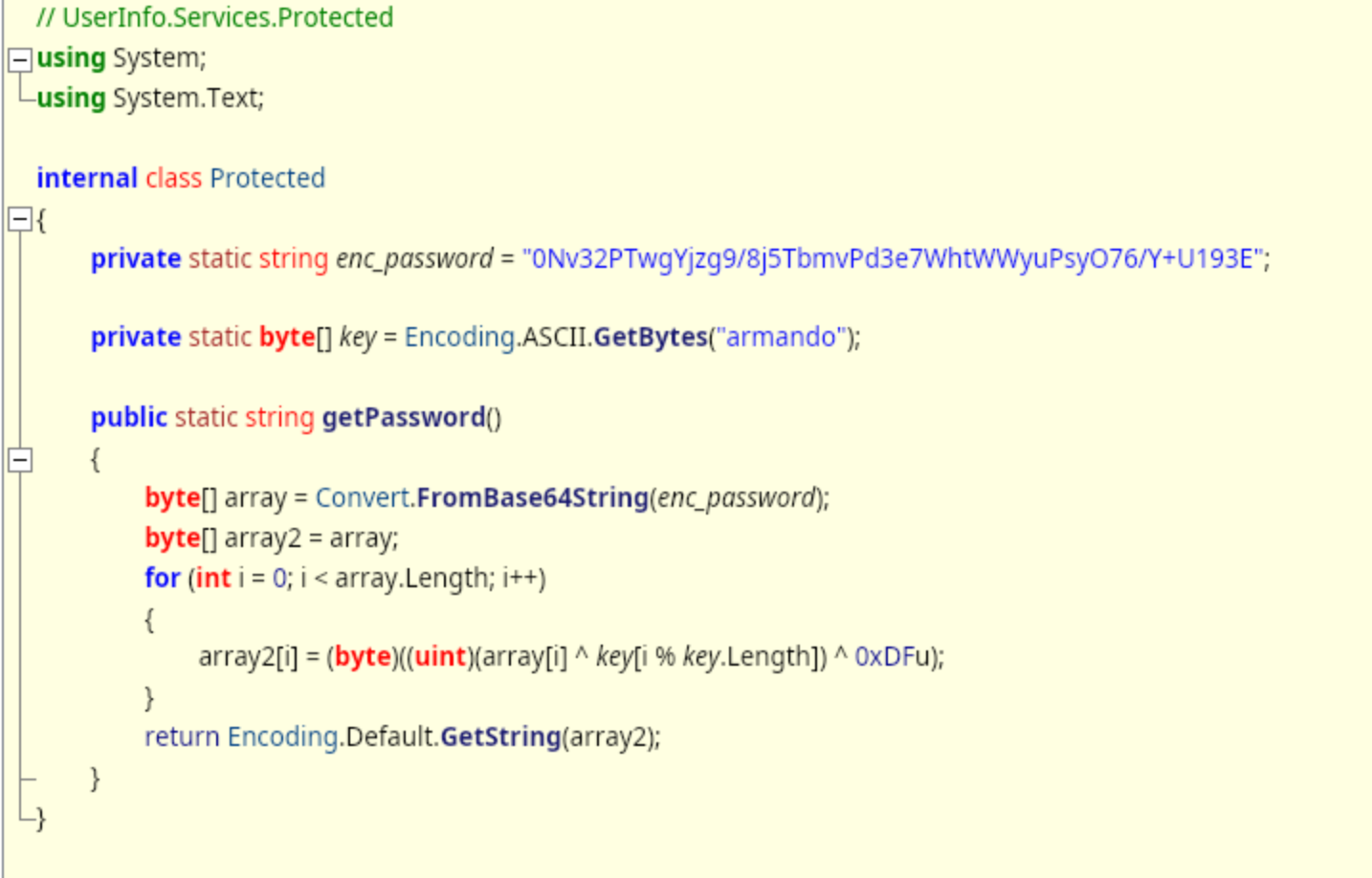Click the "armando" string literal
This screenshot has width=1372, height=878.
click(782, 337)
